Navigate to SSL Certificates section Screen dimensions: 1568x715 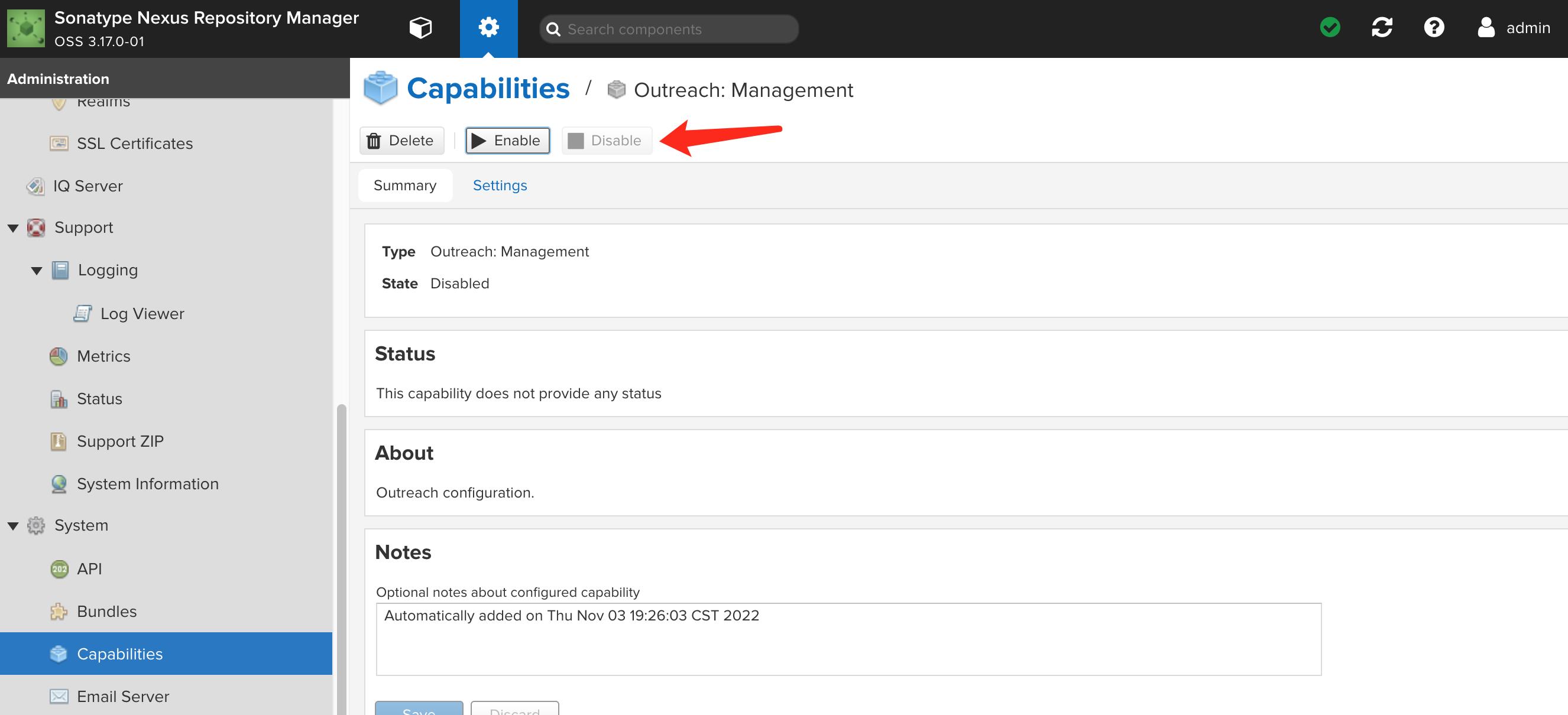coord(135,143)
